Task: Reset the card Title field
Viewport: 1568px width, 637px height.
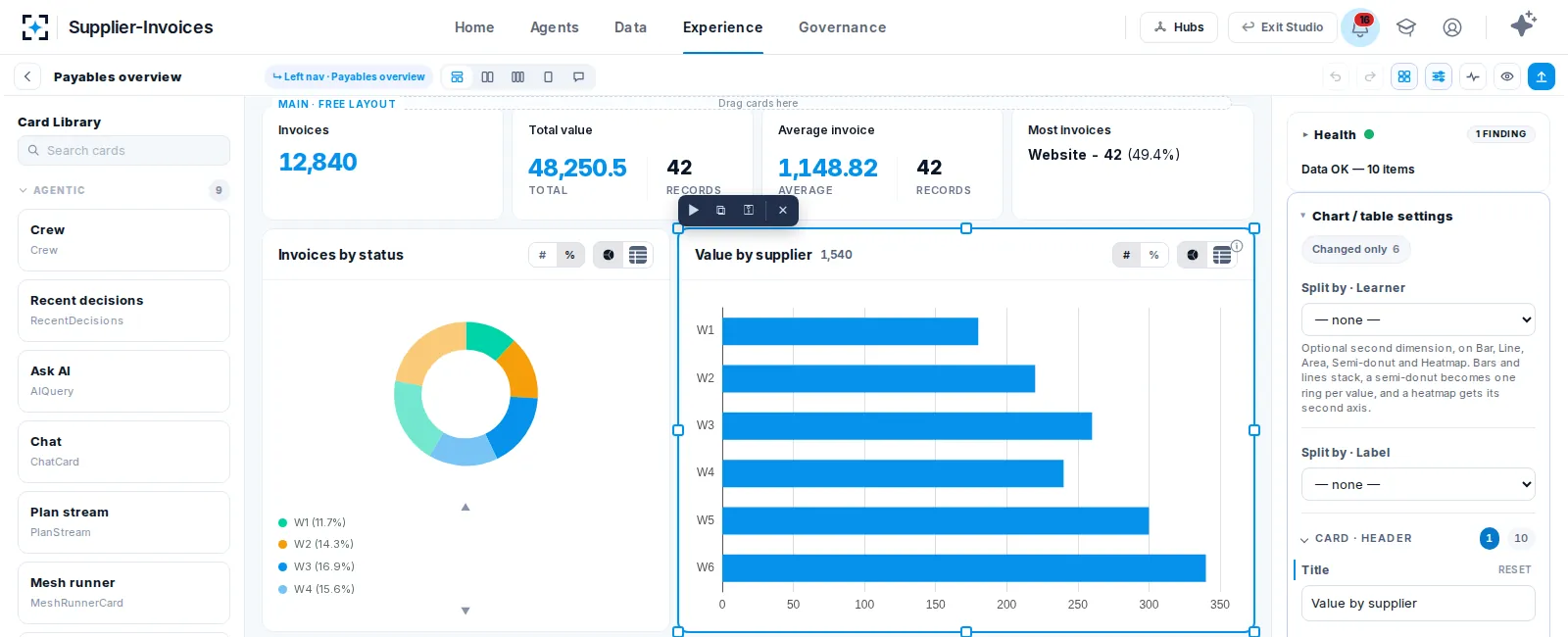Action: 1514,569
